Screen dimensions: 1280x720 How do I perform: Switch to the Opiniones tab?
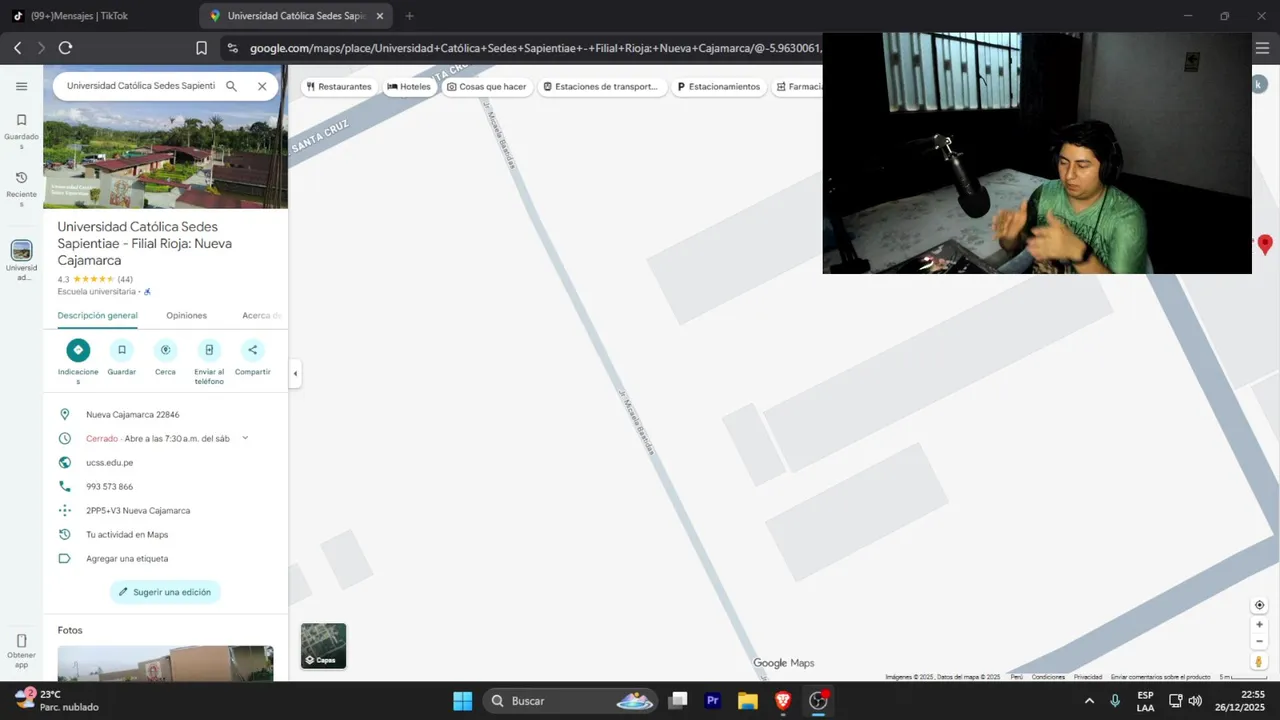click(x=186, y=315)
